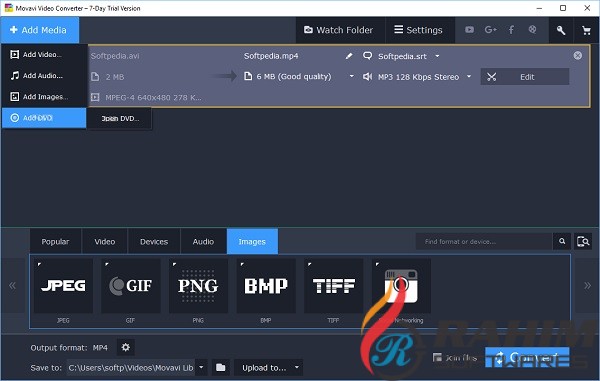Click the Facebook icon
The height and width of the screenshot is (381, 600).
coord(511,30)
